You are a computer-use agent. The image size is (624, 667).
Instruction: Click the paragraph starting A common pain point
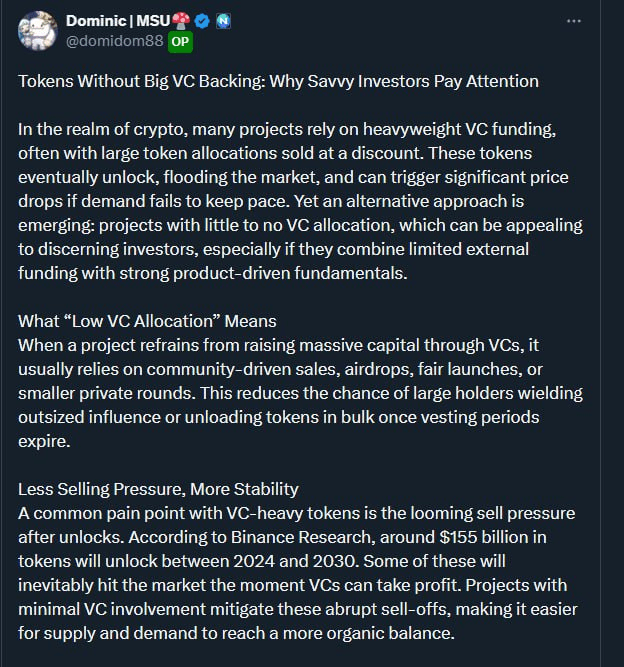pyautogui.click(x=298, y=573)
